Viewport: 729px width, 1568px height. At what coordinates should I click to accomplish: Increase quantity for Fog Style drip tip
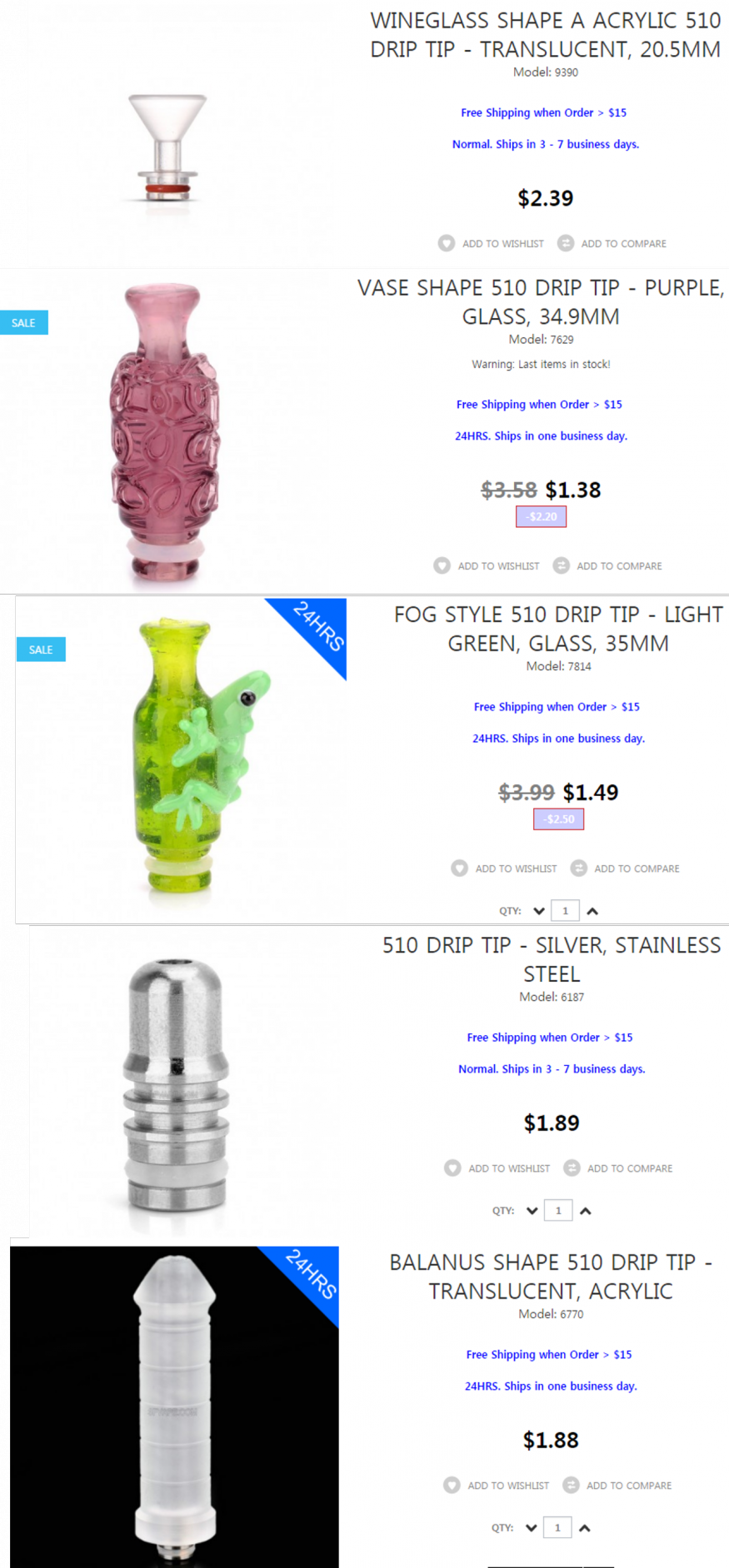[x=592, y=911]
